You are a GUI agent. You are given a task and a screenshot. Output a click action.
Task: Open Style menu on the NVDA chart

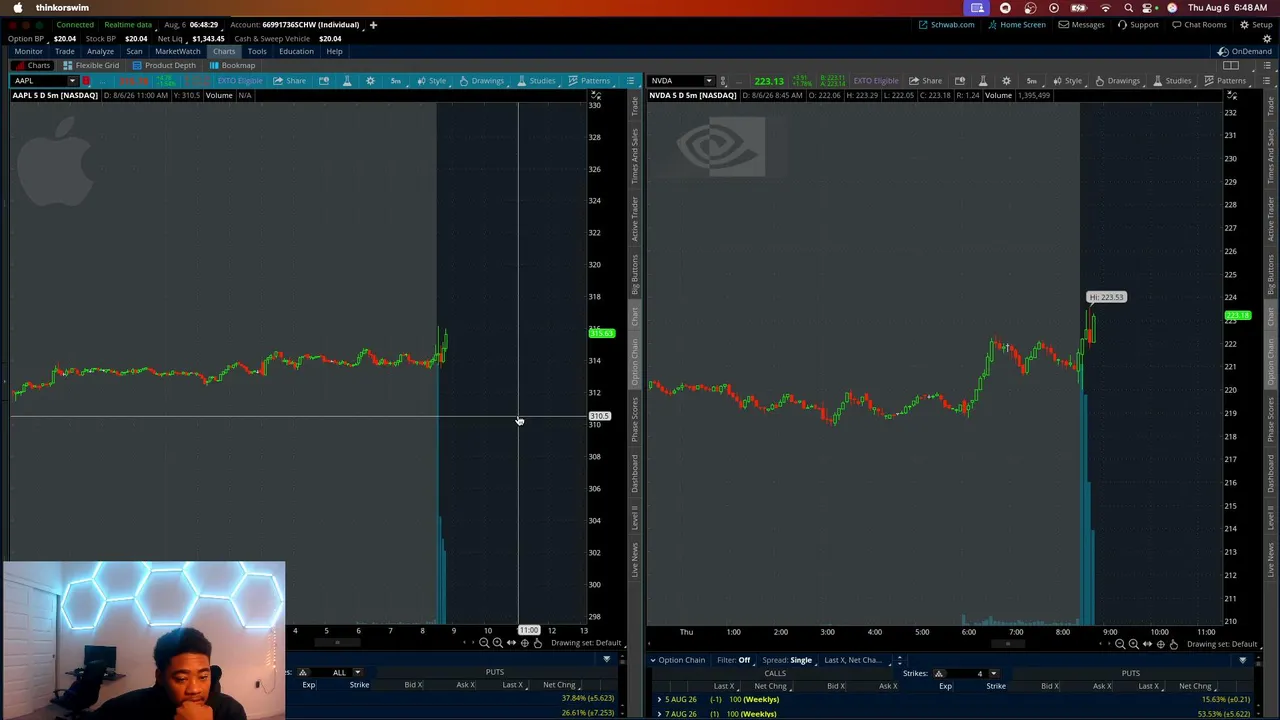click(x=1067, y=80)
